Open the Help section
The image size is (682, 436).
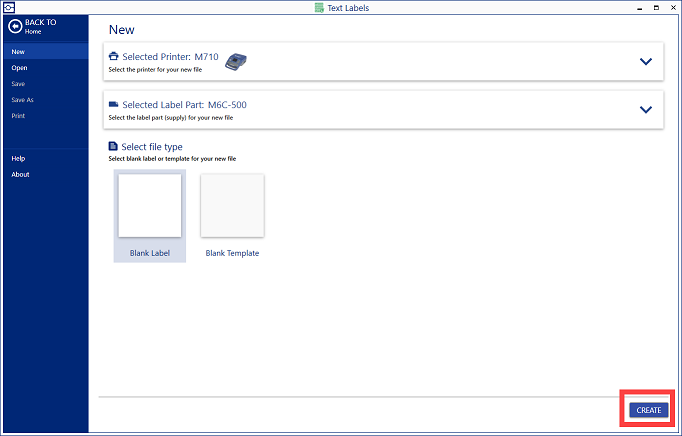[x=18, y=158]
